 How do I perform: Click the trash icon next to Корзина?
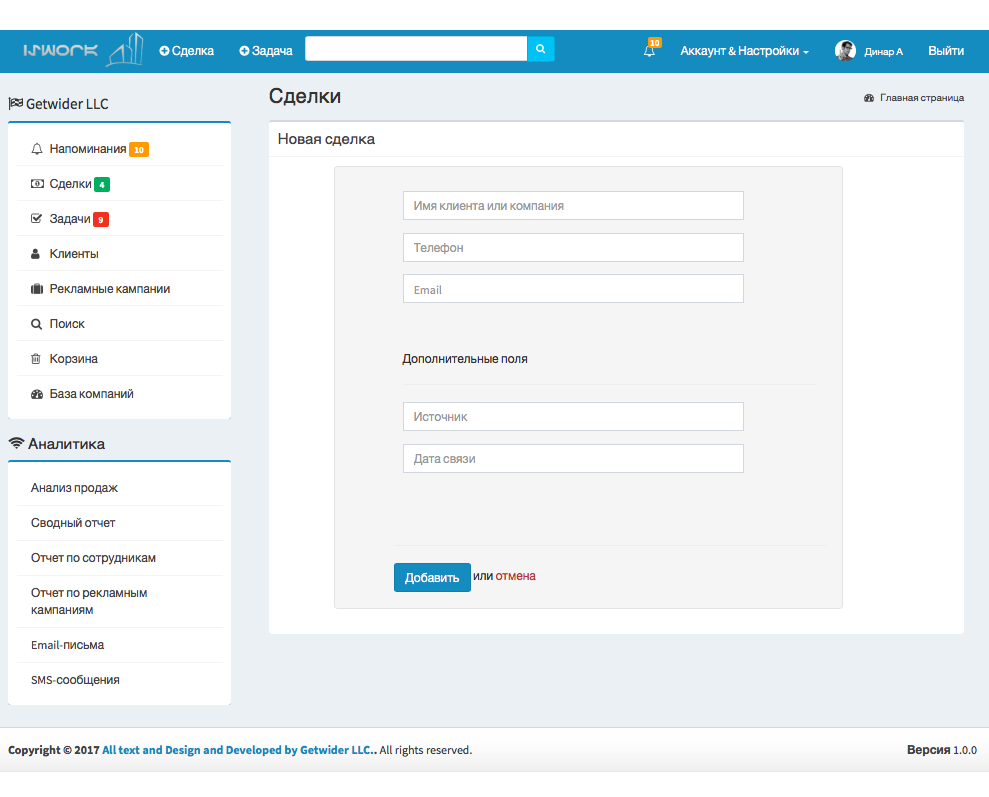[x=36, y=359]
